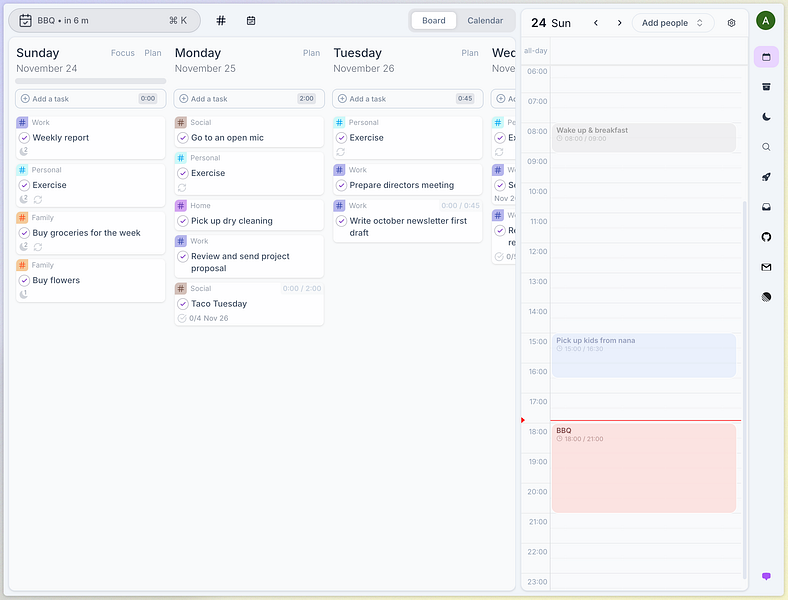The height and width of the screenshot is (600, 788).
Task: Go to previous day in calendar
Action: (x=596, y=23)
